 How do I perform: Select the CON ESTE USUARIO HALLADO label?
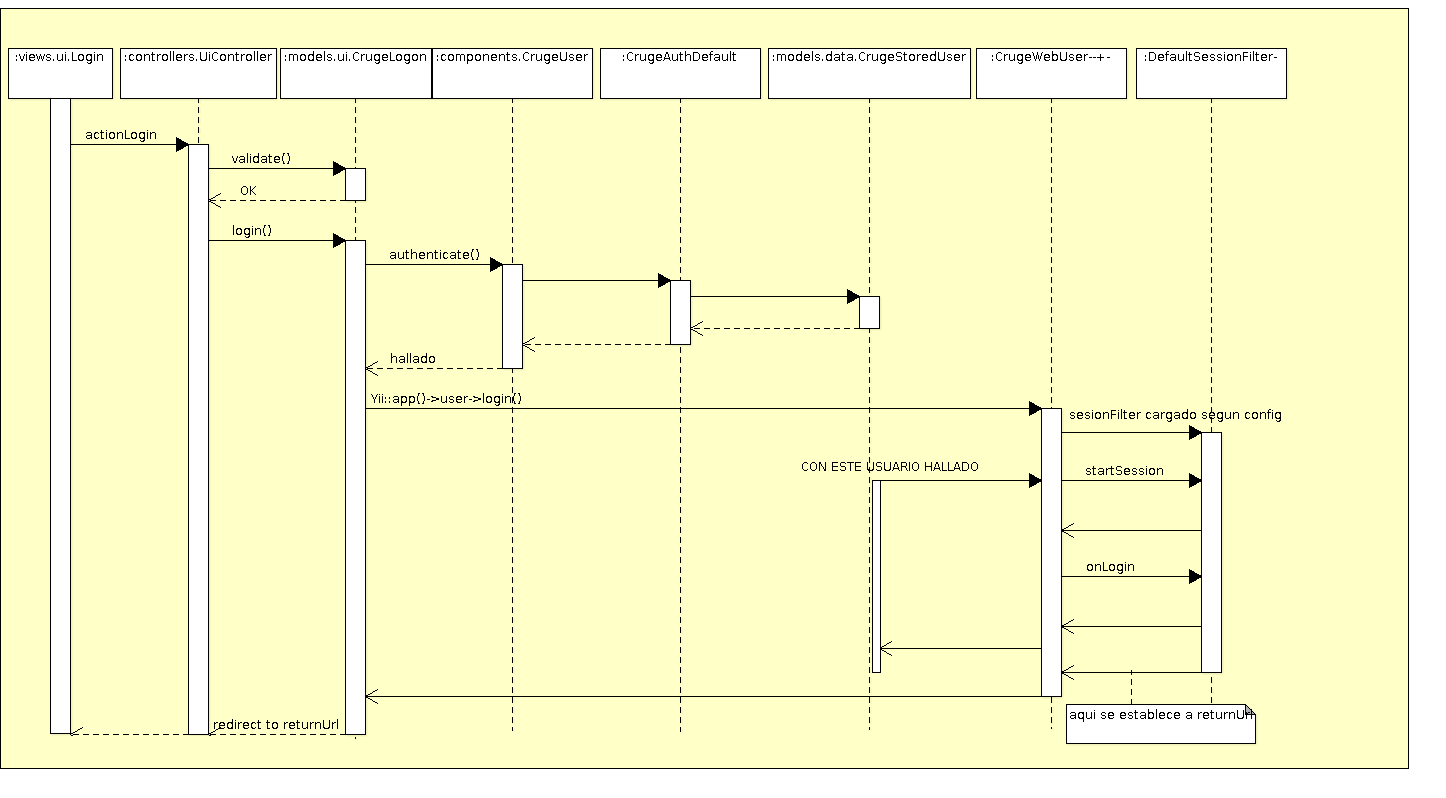889,467
